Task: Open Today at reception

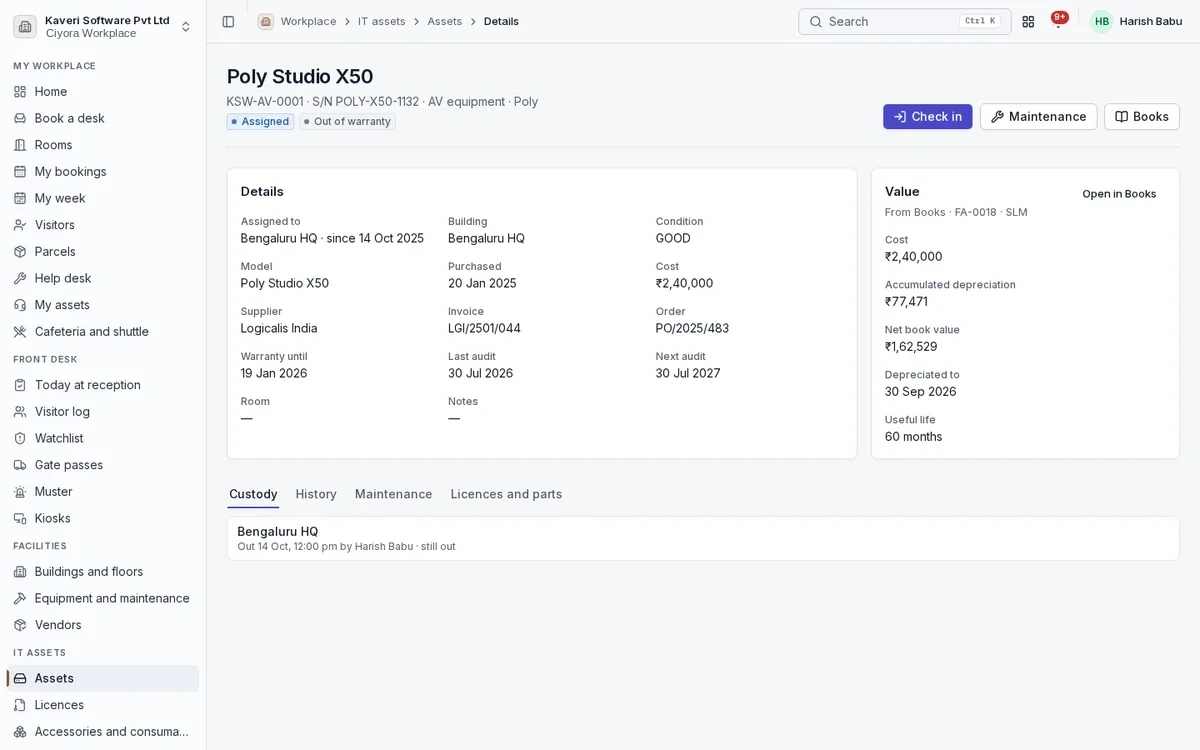Action: point(102,385)
